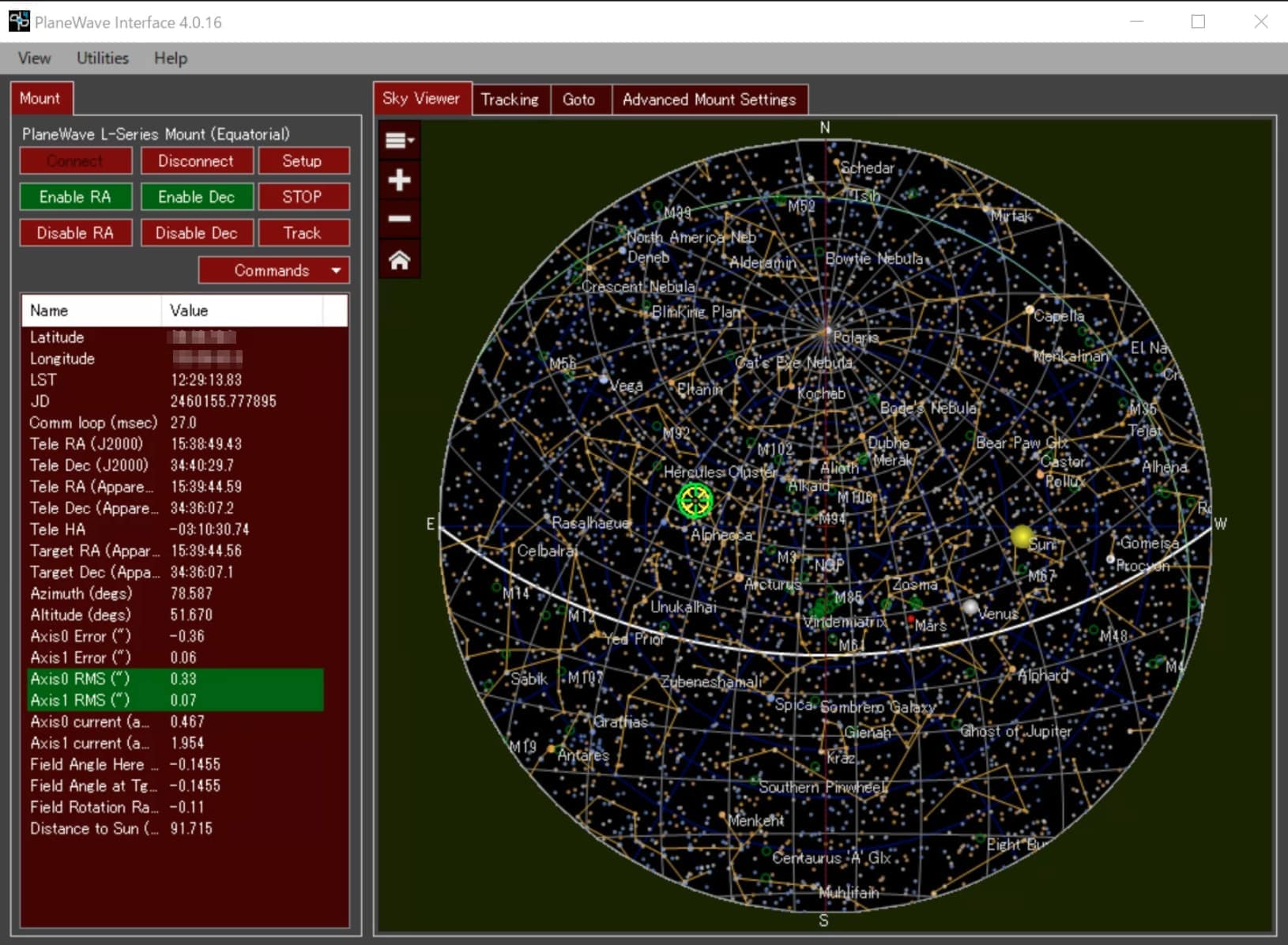
Task: Enable the Dec axis
Action: click(x=196, y=197)
